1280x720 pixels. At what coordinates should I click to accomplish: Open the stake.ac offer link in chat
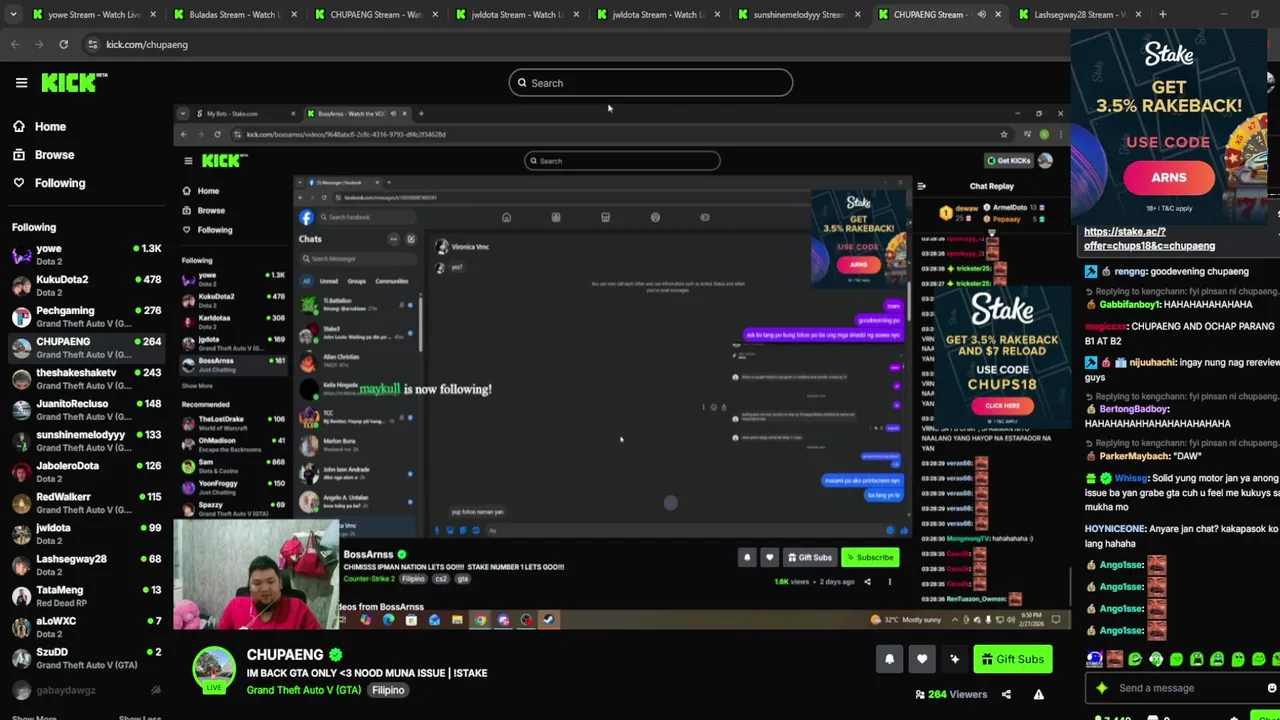point(1149,238)
